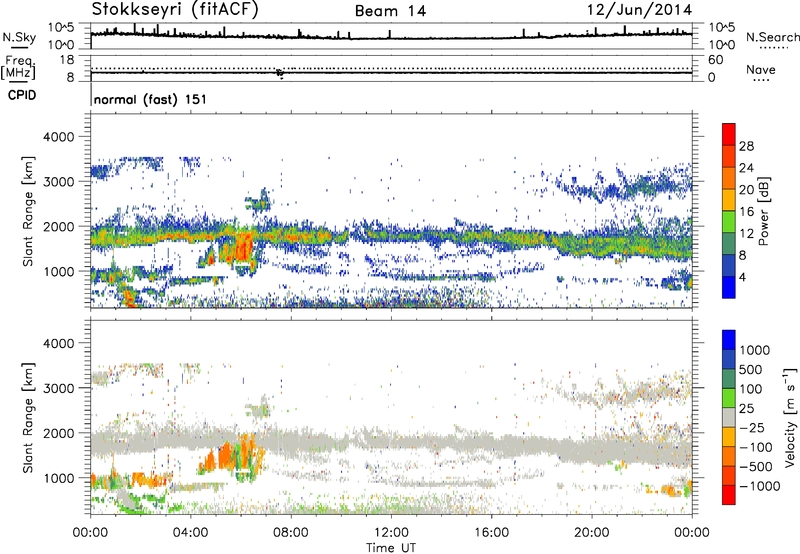The width and height of the screenshot is (800, 554).
Task: Pick the red bottom segment of Velocity colorbar
Action: (x=729, y=495)
